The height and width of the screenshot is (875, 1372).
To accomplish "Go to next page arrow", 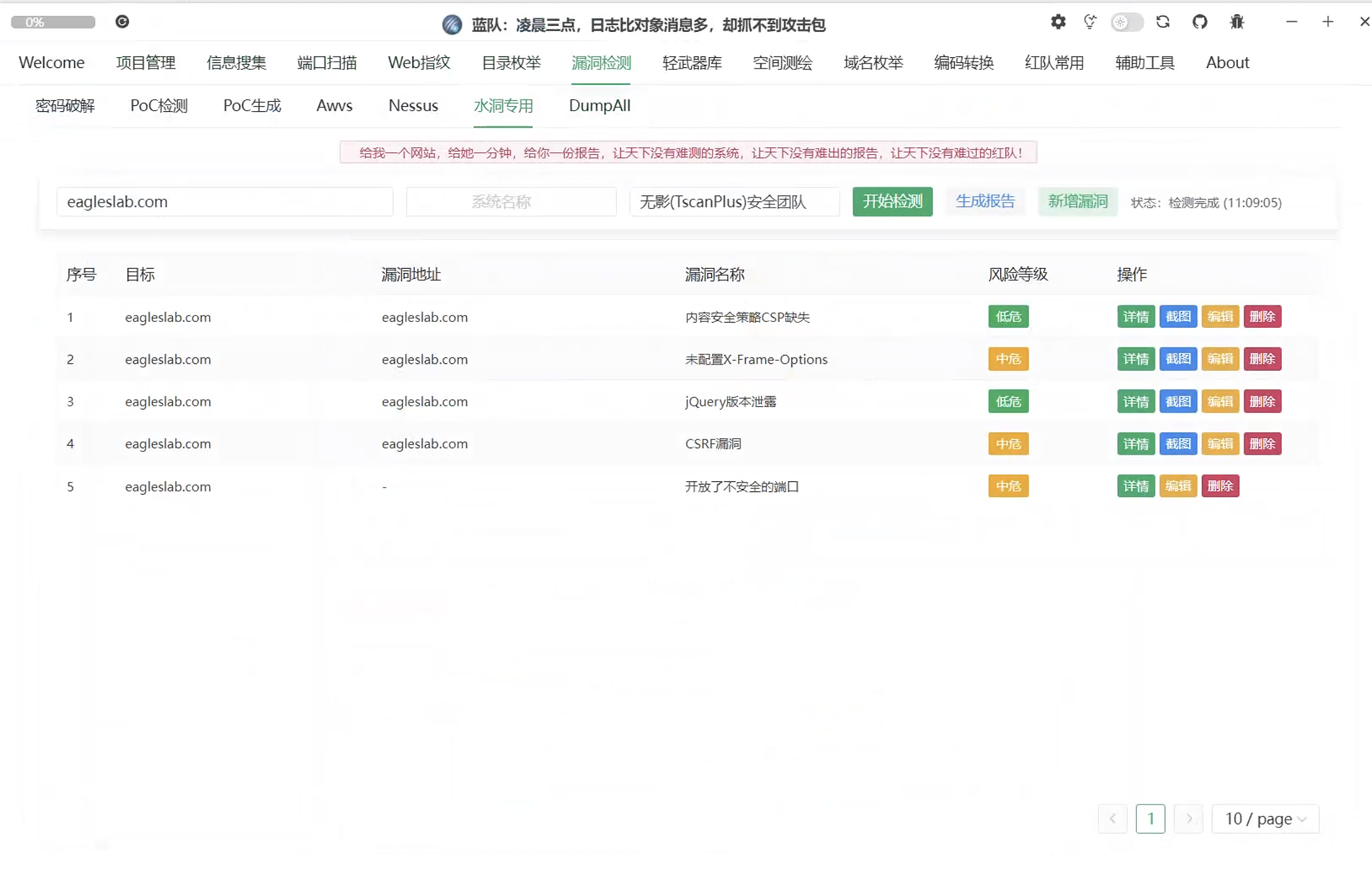I will (1188, 819).
